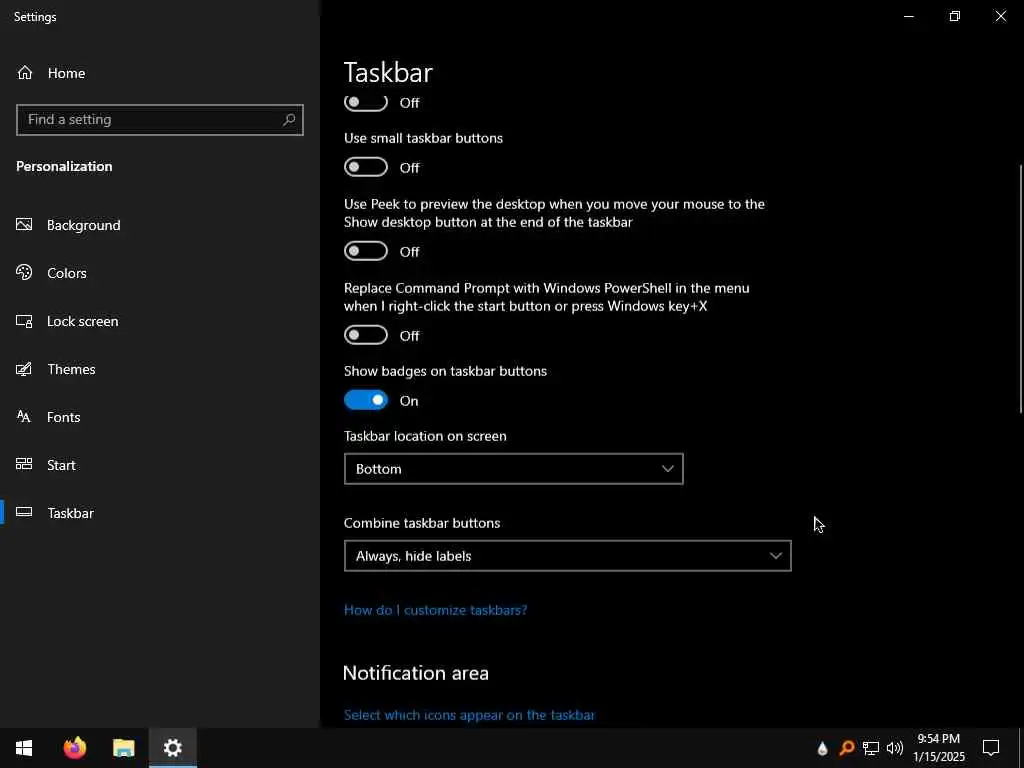Restore down the Settings window
This screenshot has width=1024, height=768.
click(955, 16)
